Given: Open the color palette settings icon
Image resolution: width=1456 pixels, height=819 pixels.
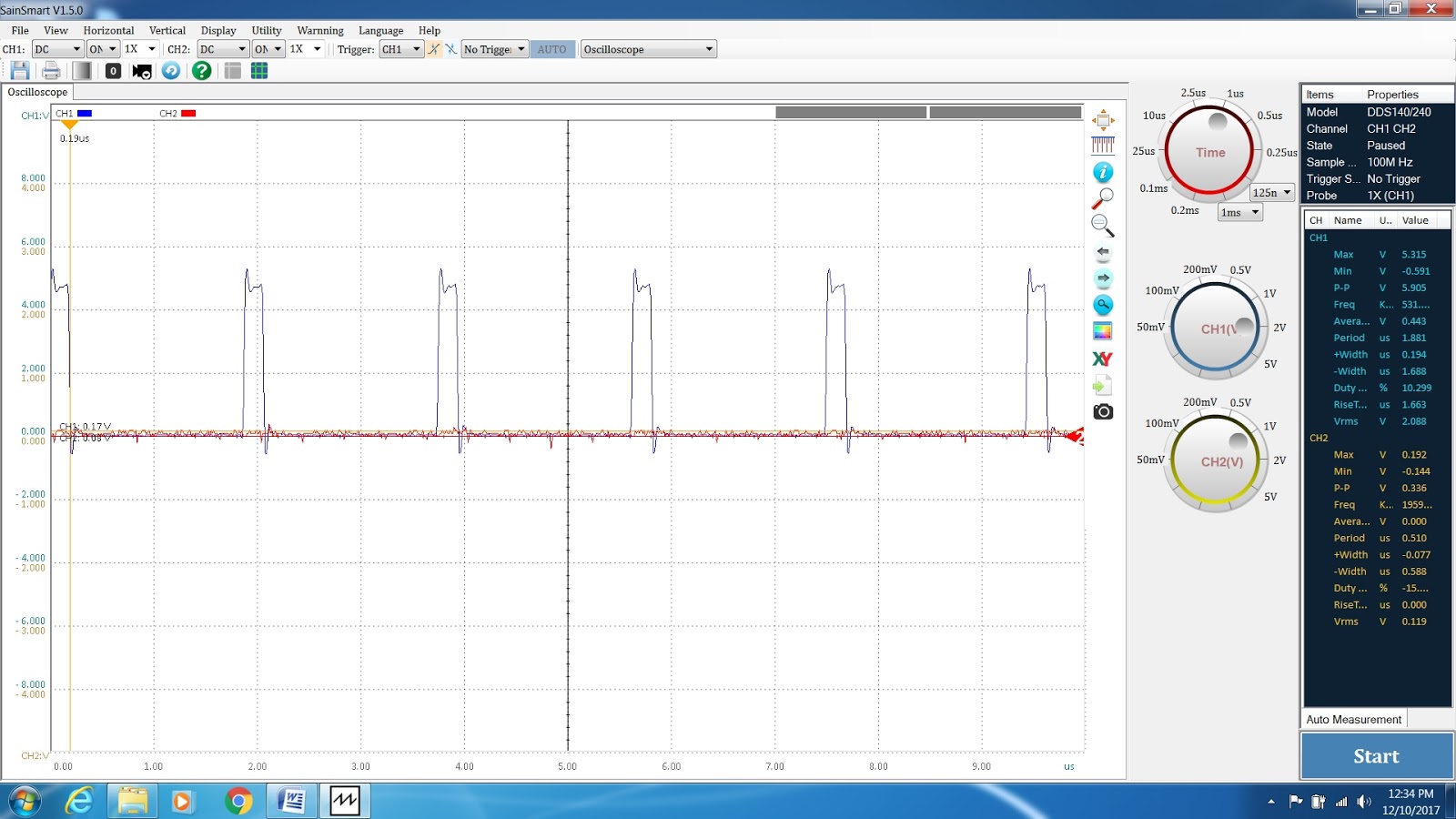Looking at the screenshot, I should click(1103, 331).
